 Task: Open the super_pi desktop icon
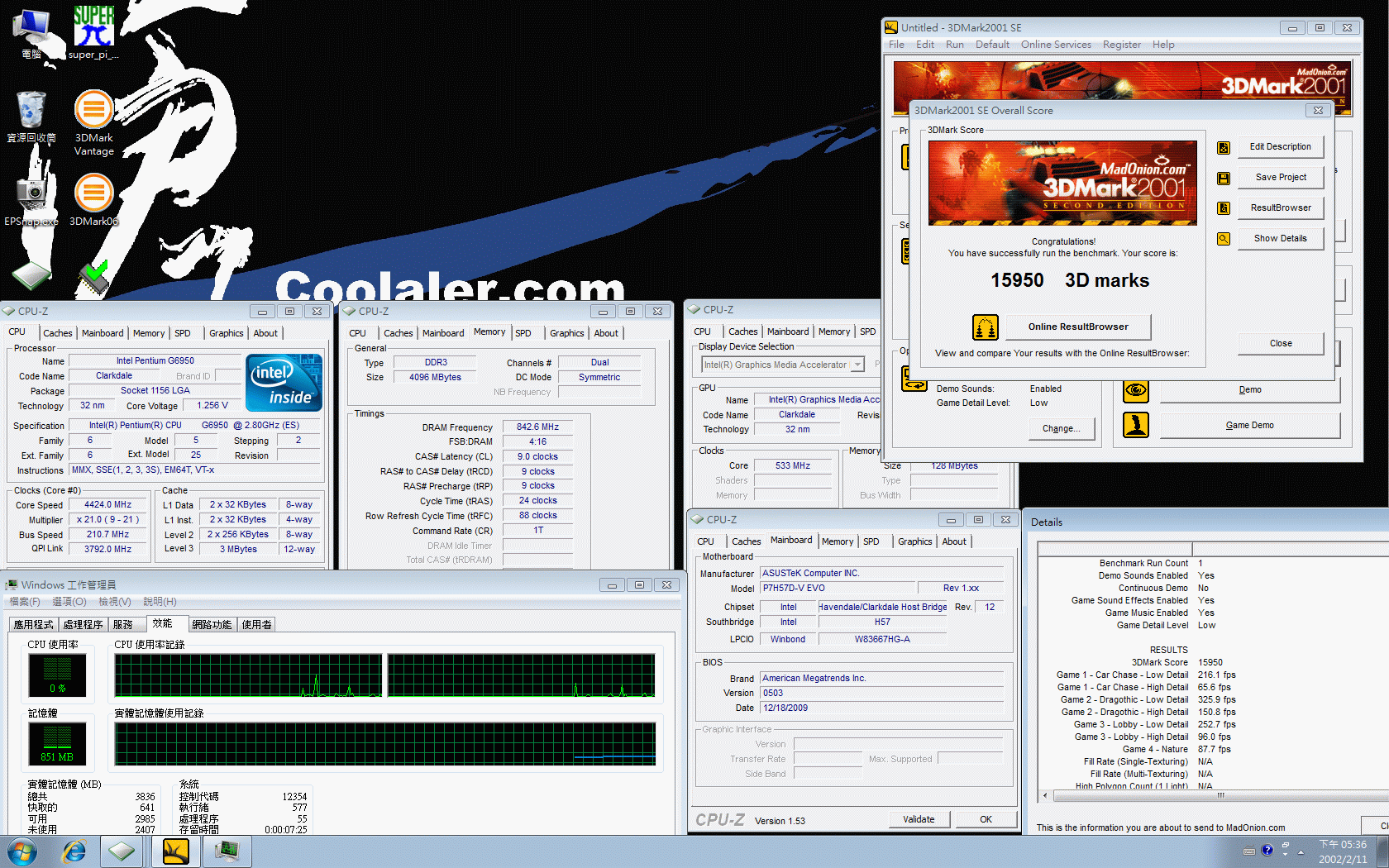coord(93,33)
